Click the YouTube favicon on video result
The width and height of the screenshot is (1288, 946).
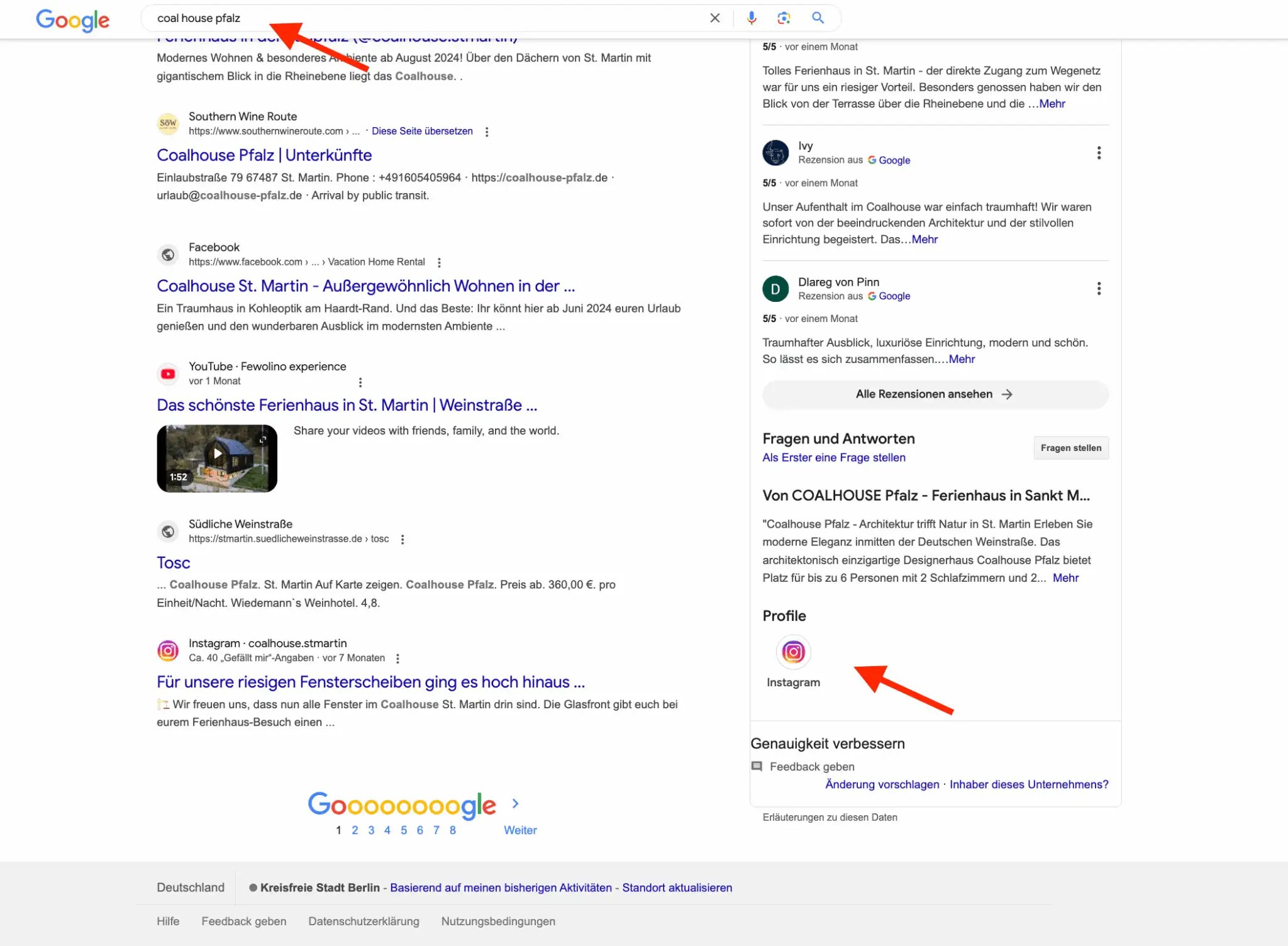(168, 374)
